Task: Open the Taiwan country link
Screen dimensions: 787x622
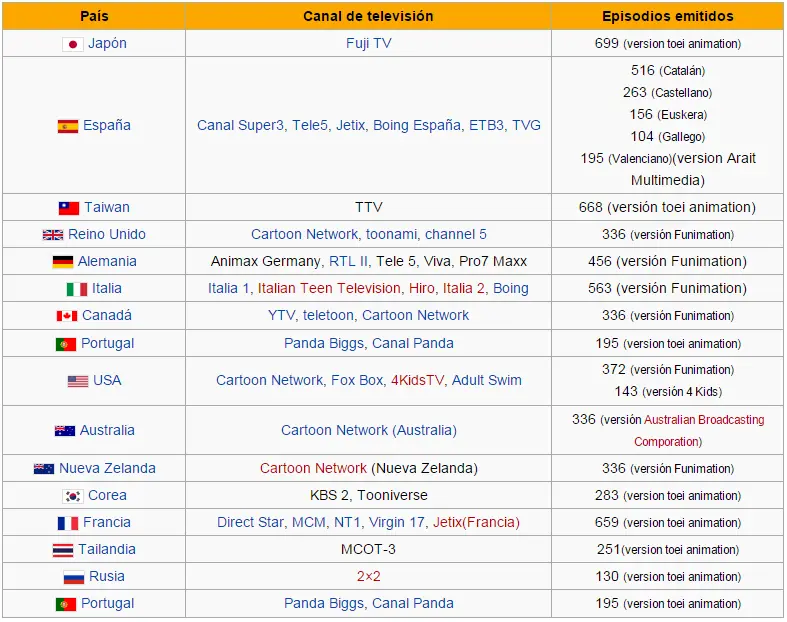Action: (x=107, y=207)
